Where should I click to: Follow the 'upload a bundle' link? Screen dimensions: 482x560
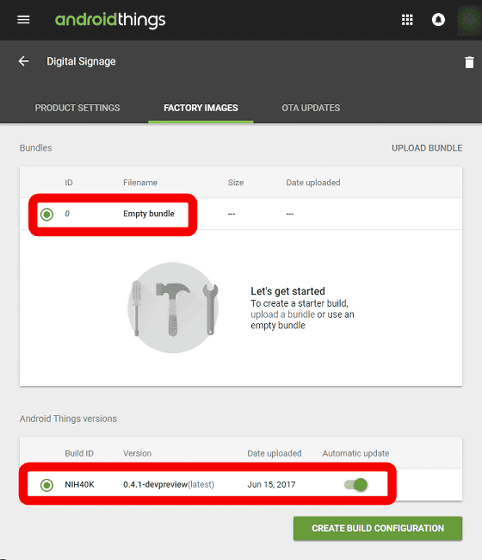coord(282,314)
